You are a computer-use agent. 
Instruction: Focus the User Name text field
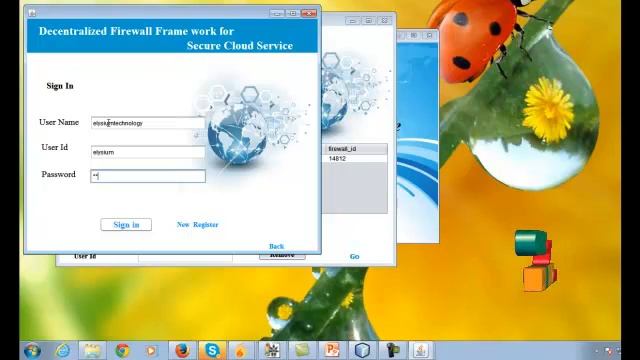point(148,123)
